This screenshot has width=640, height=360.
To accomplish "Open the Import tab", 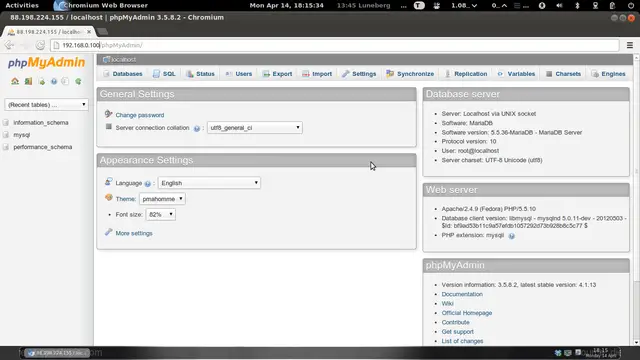I will pyautogui.click(x=317, y=74).
